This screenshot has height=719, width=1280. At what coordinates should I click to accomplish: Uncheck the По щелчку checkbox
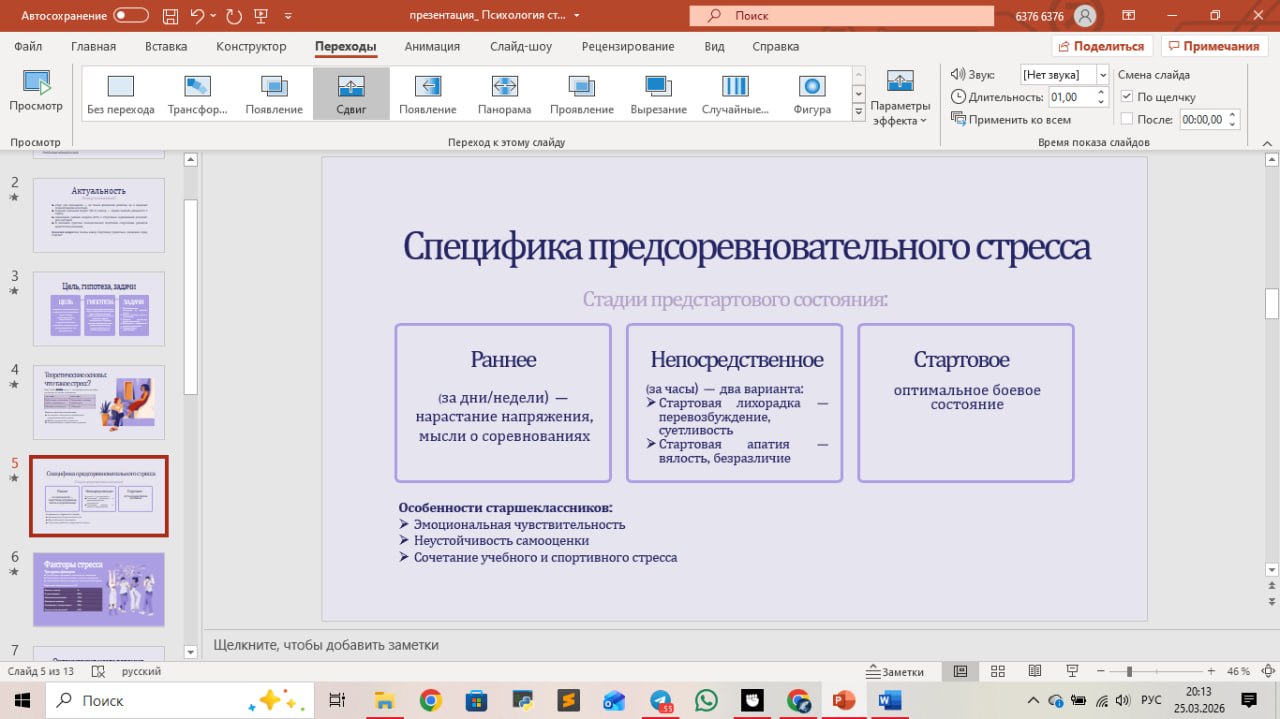1127,97
